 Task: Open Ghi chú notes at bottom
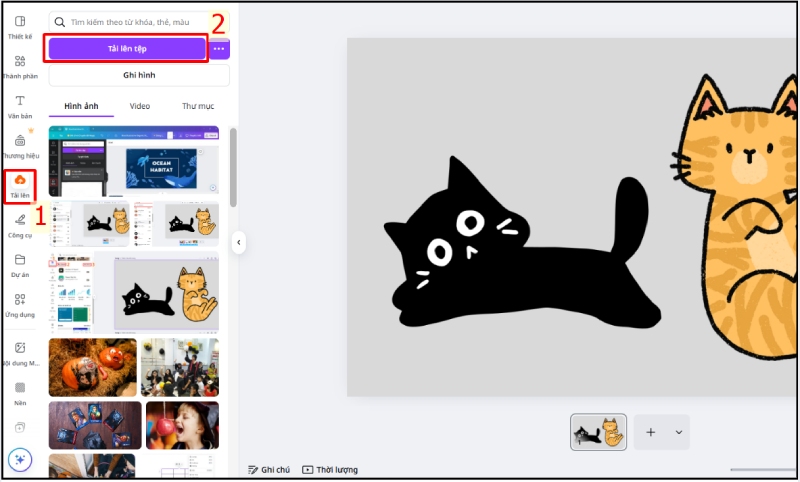(270, 470)
